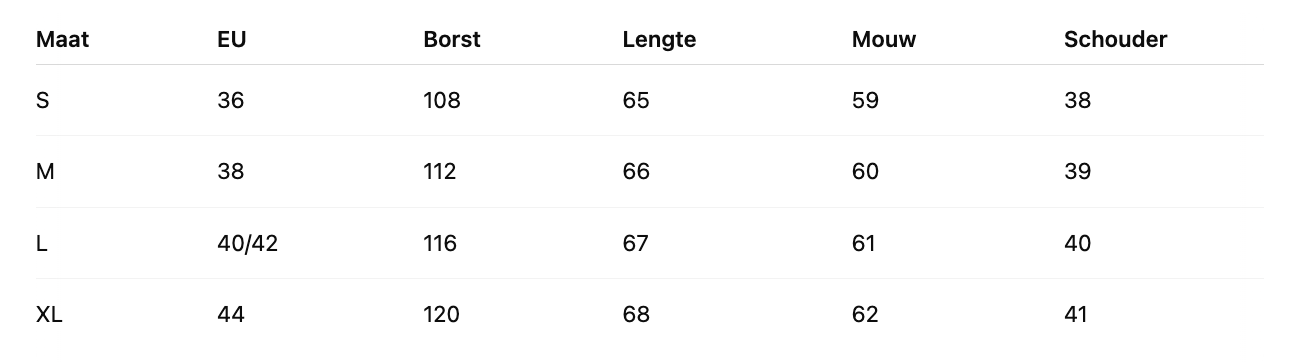Click the Maat column header
The image size is (1298, 362).
(x=62, y=40)
